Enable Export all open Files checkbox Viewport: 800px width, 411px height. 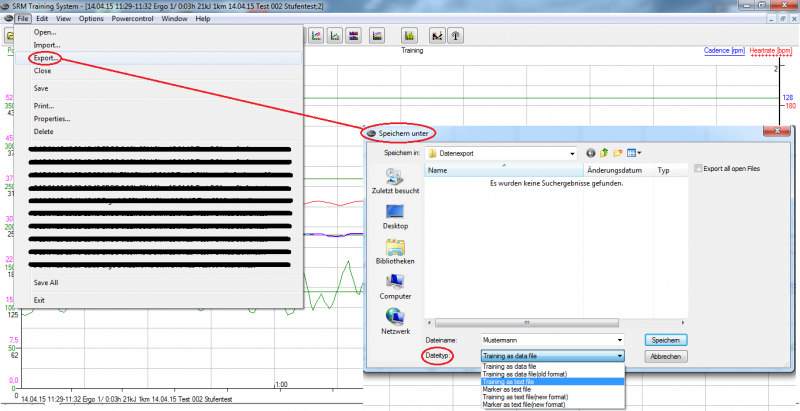pyautogui.click(x=698, y=169)
